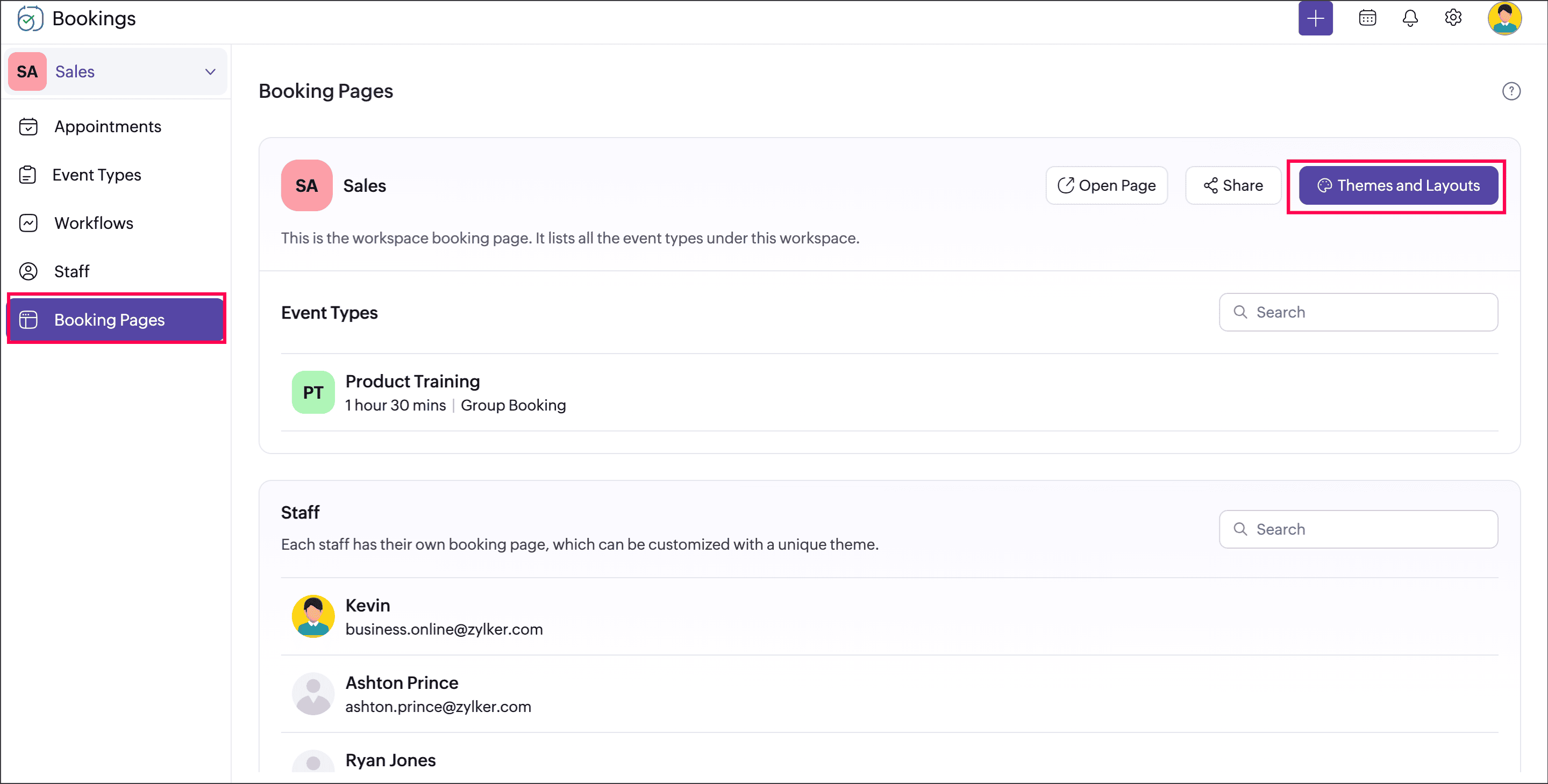Open notifications bell icon
The image size is (1548, 784).
pos(1410,18)
